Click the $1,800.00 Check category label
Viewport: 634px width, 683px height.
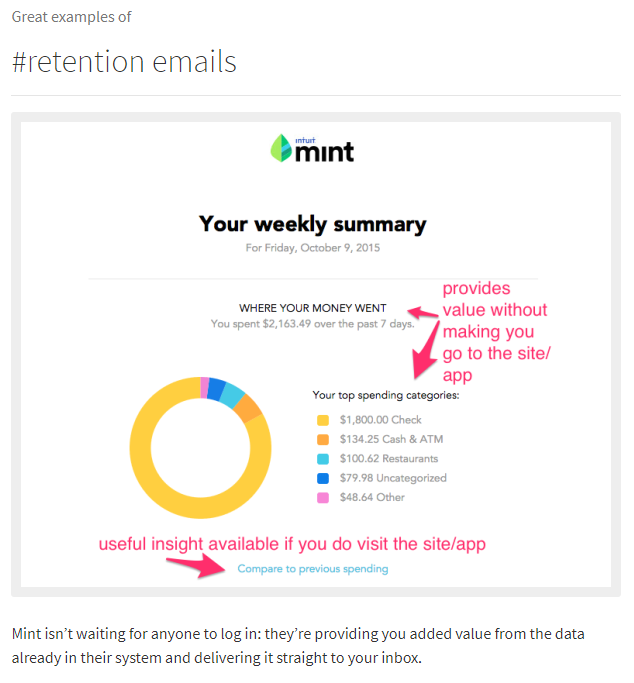[381, 420]
